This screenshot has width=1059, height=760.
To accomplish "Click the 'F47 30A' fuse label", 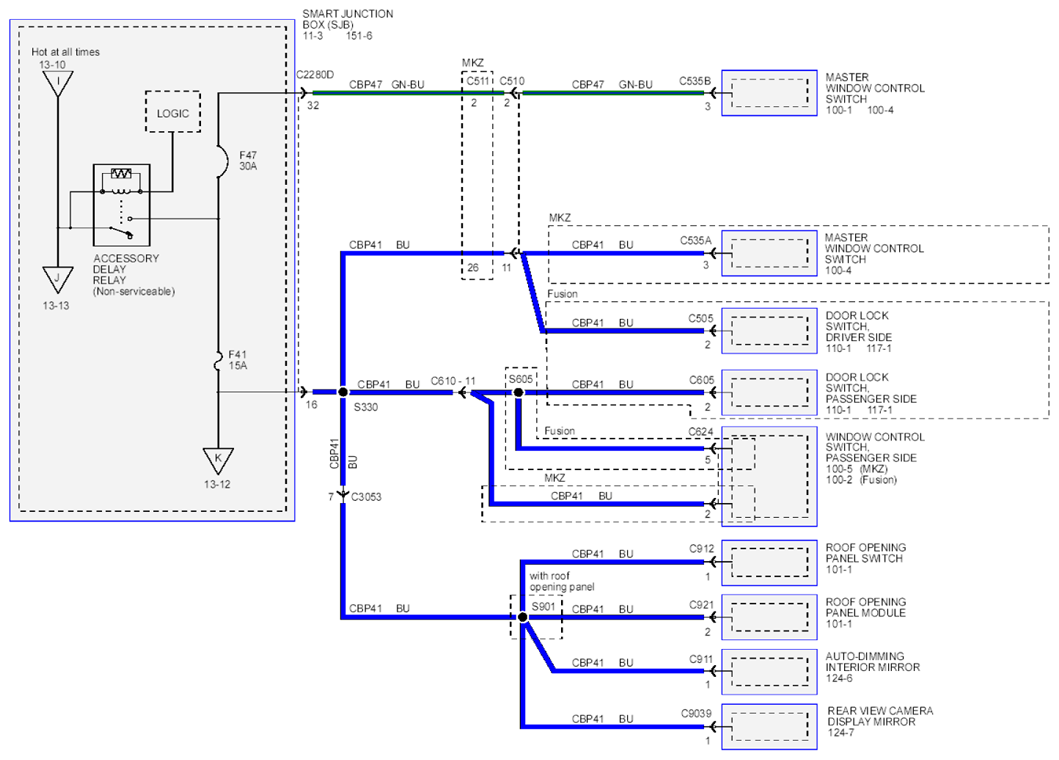I will click(248, 161).
